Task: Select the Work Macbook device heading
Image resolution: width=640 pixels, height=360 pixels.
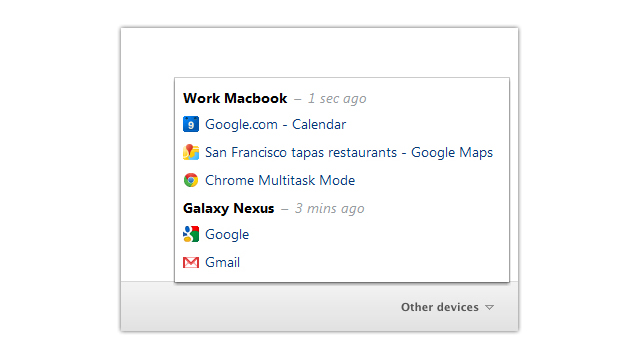Action: tap(235, 98)
